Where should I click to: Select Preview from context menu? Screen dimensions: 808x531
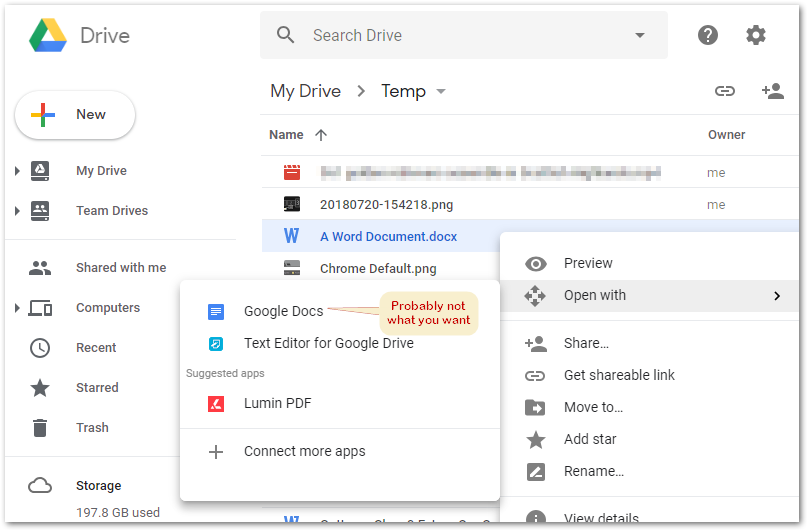pos(649,264)
